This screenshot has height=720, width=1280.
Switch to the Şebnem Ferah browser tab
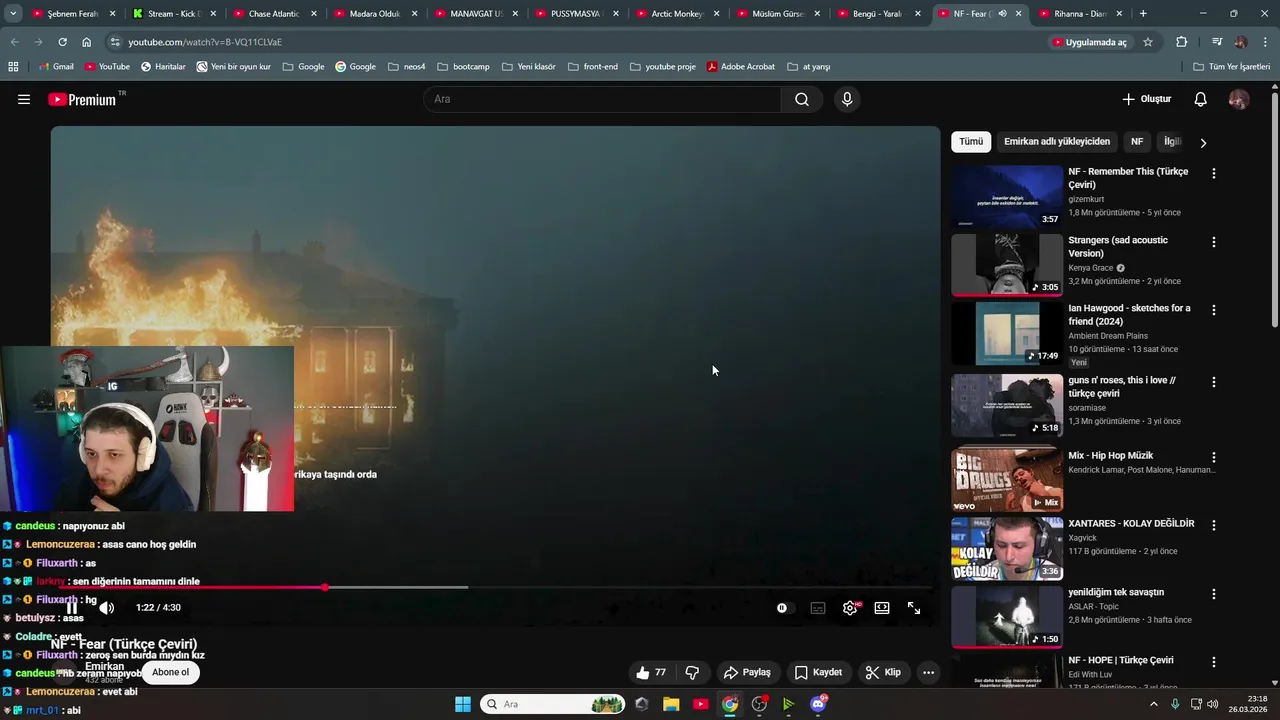pyautogui.click(x=73, y=14)
